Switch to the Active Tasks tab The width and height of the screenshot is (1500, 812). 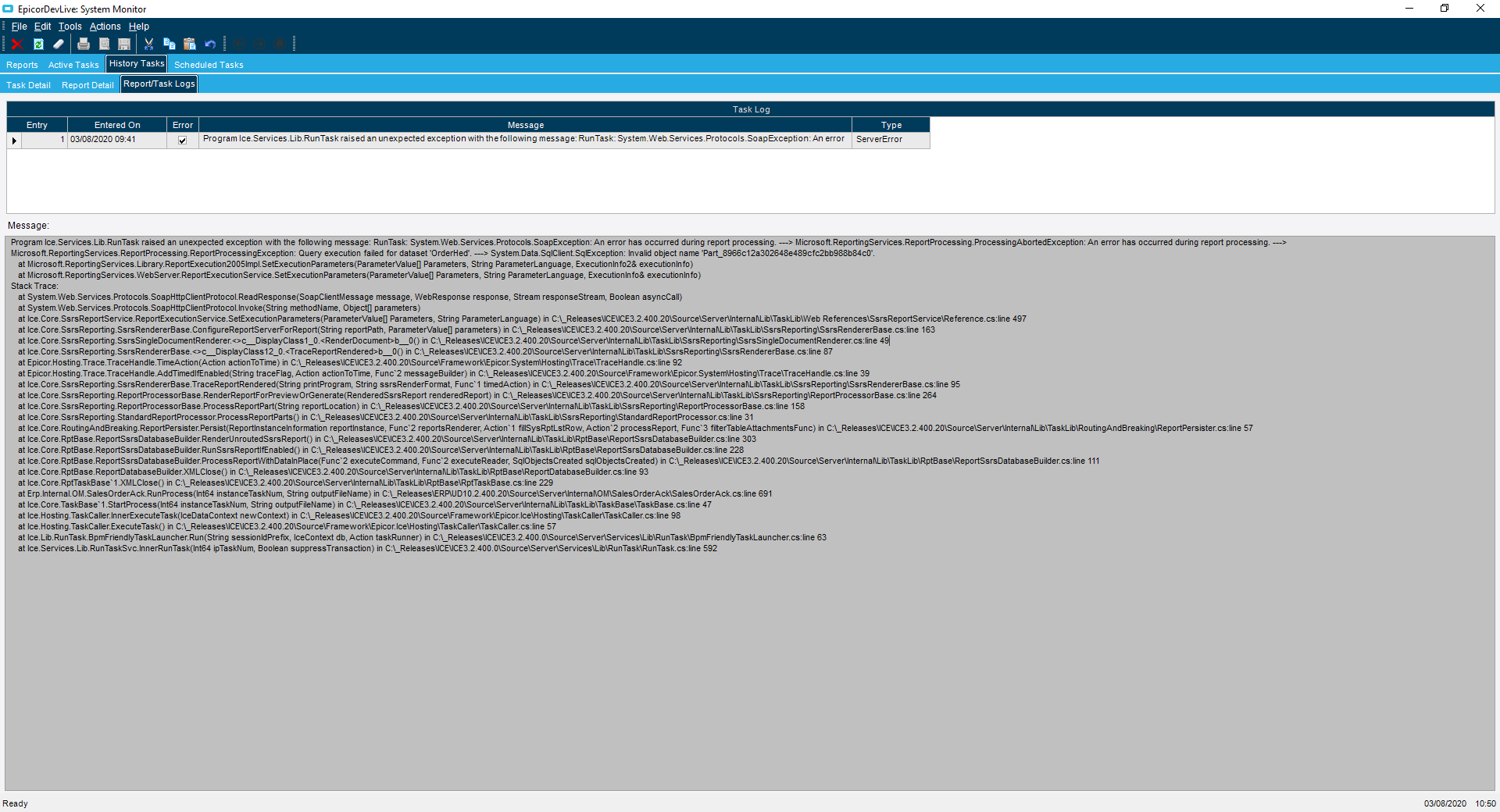pos(73,65)
